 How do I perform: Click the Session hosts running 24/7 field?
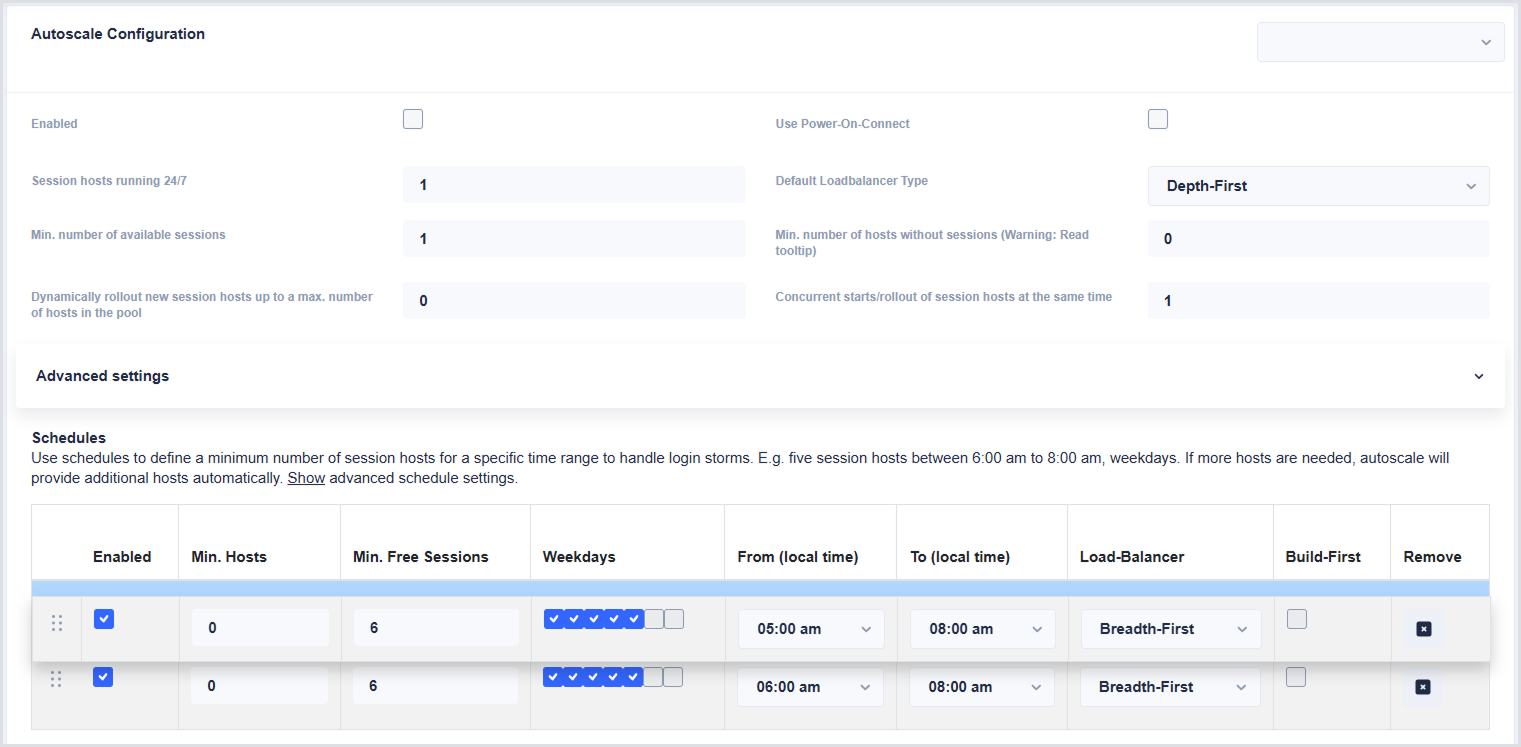574,185
